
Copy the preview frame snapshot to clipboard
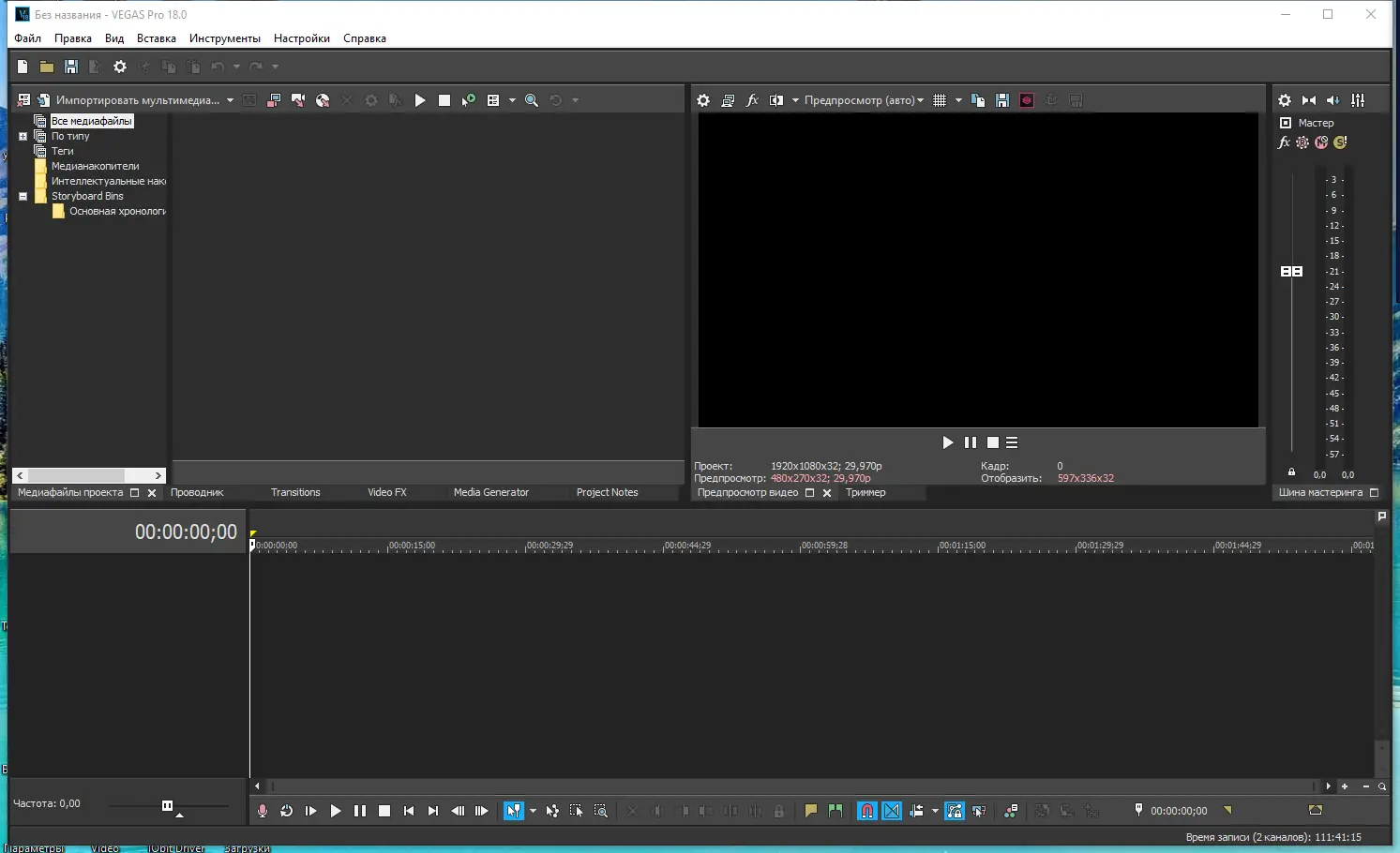978,99
